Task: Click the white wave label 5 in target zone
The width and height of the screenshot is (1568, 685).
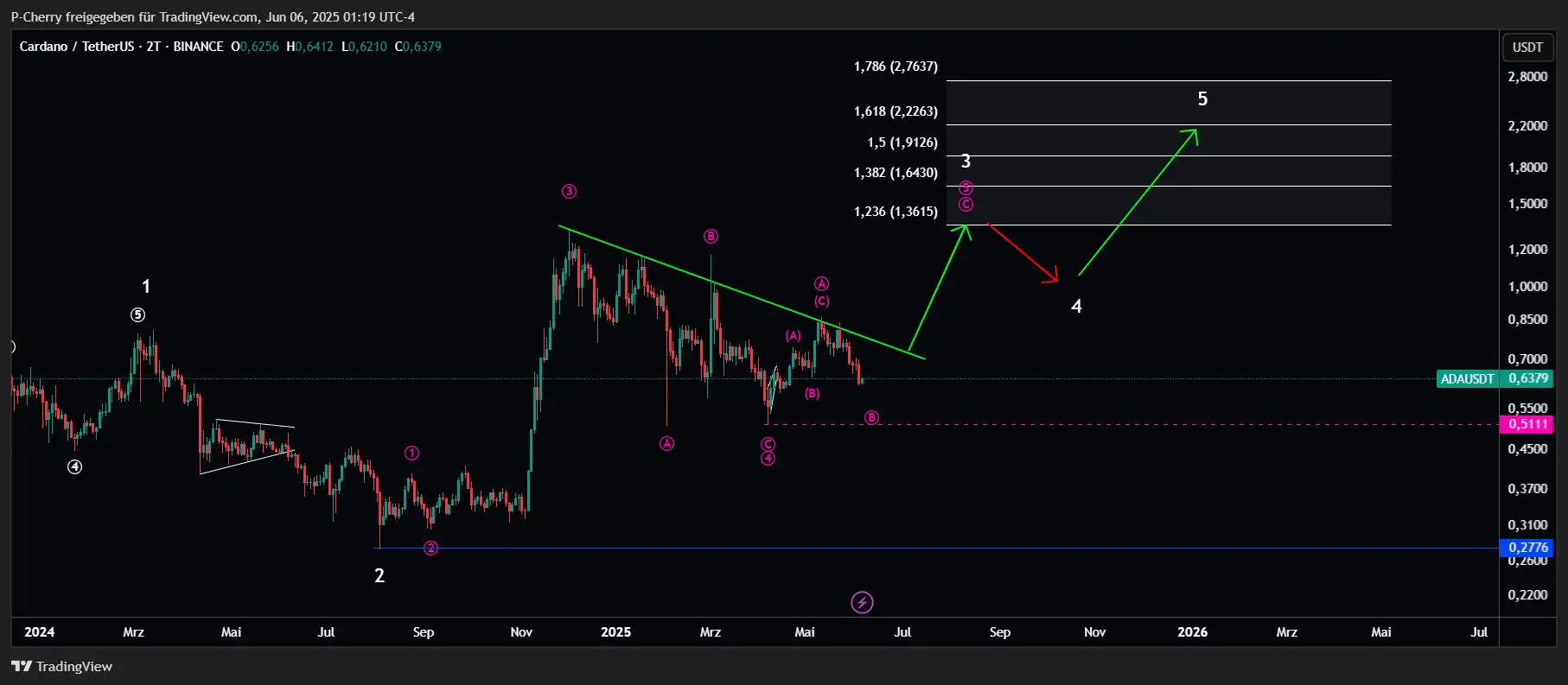Action: coord(1202,99)
